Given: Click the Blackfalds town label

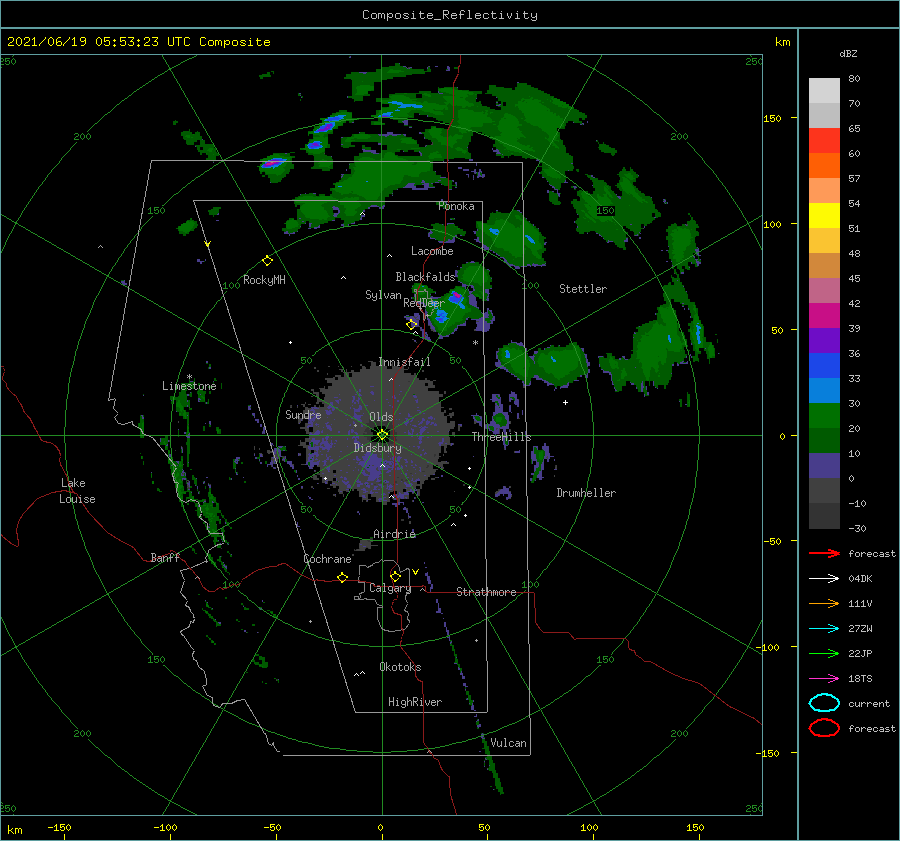Looking at the screenshot, I should pyautogui.click(x=425, y=277).
